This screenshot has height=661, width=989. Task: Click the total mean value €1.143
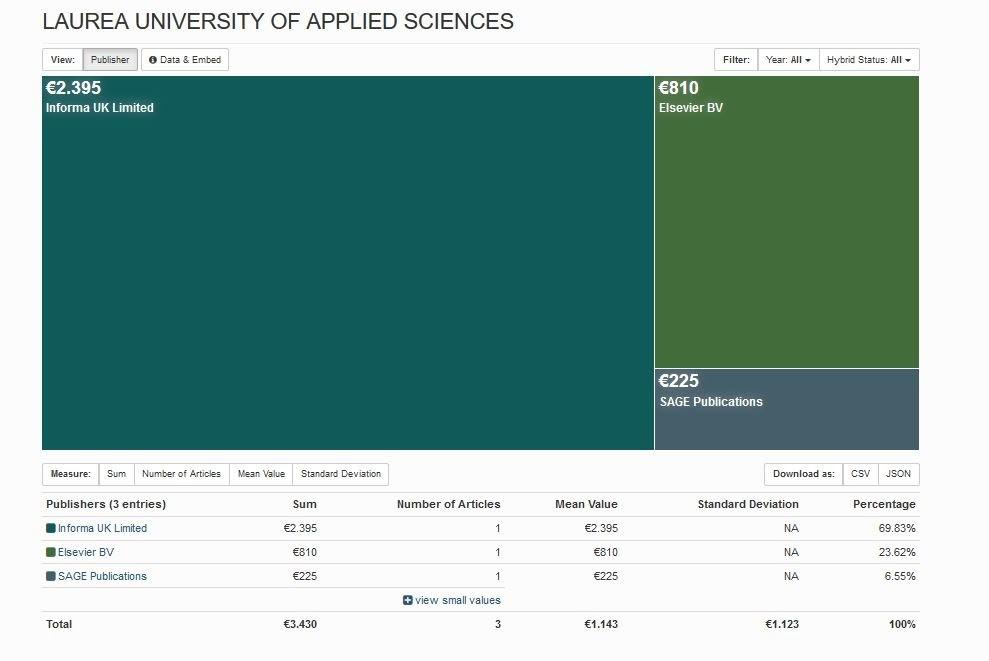point(601,624)
